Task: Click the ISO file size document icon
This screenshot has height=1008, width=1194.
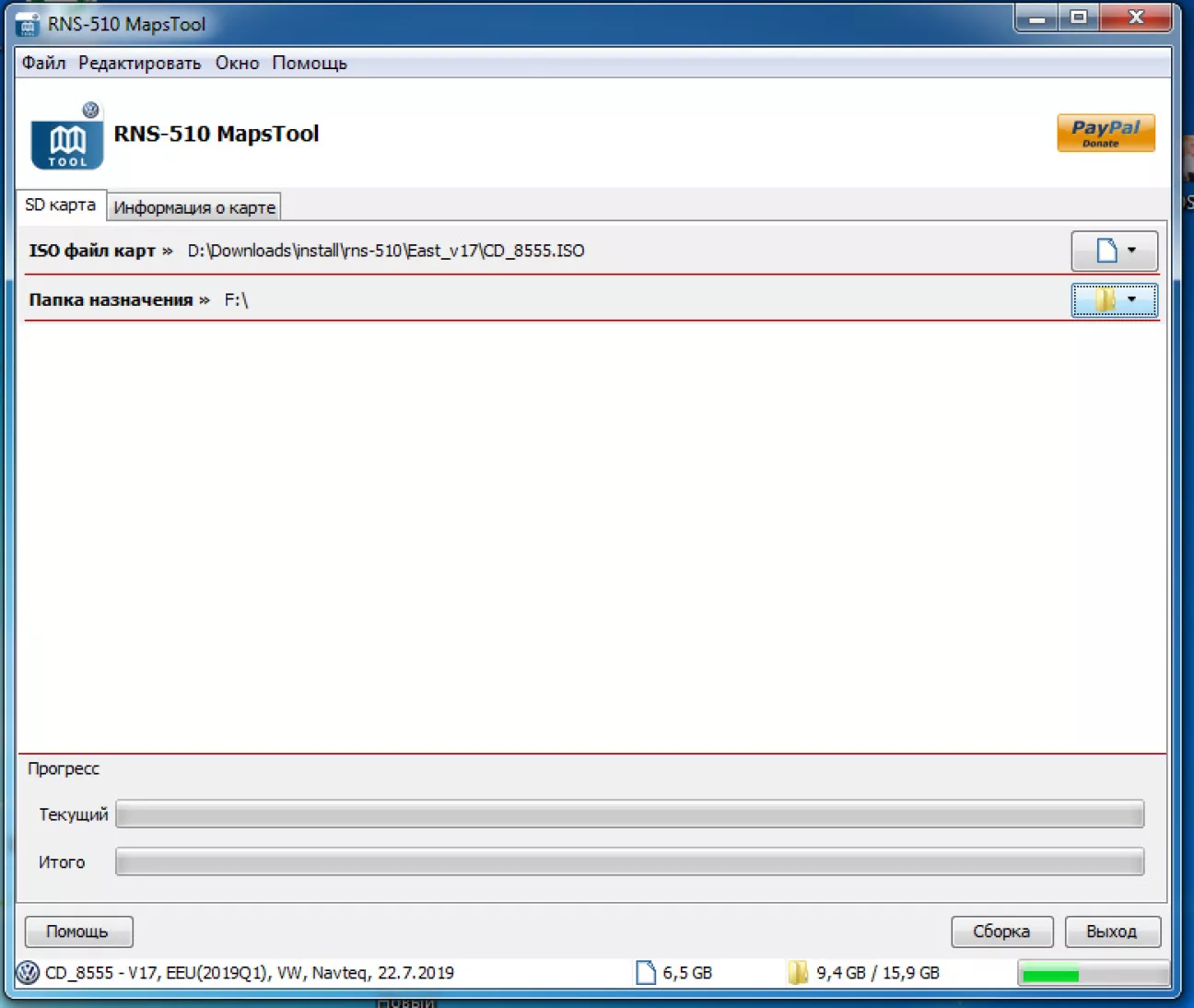Action: tap(646, 973)
